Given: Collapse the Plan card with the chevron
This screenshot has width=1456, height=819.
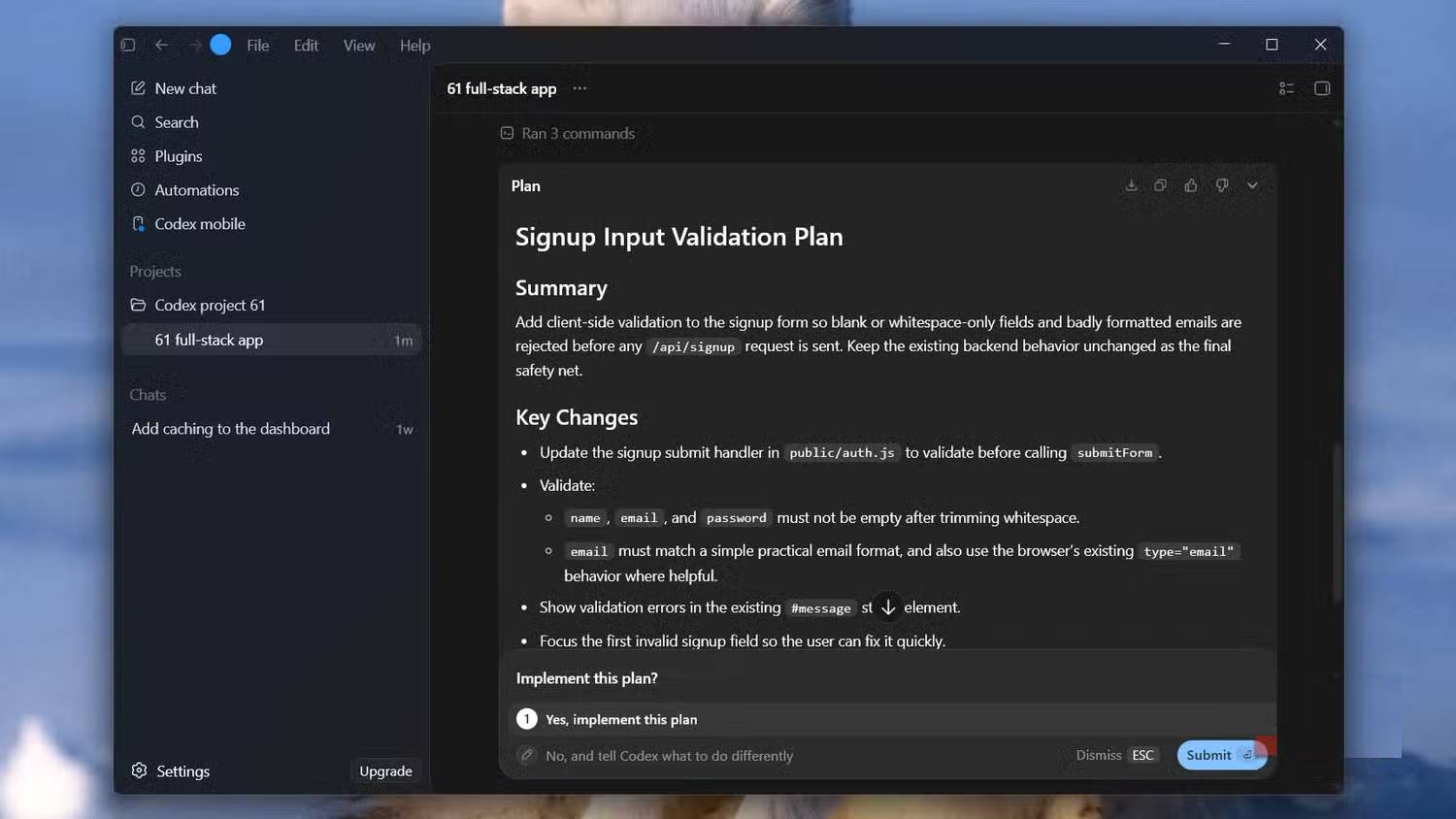Looking at the screenshot, I should (1253, 185).
